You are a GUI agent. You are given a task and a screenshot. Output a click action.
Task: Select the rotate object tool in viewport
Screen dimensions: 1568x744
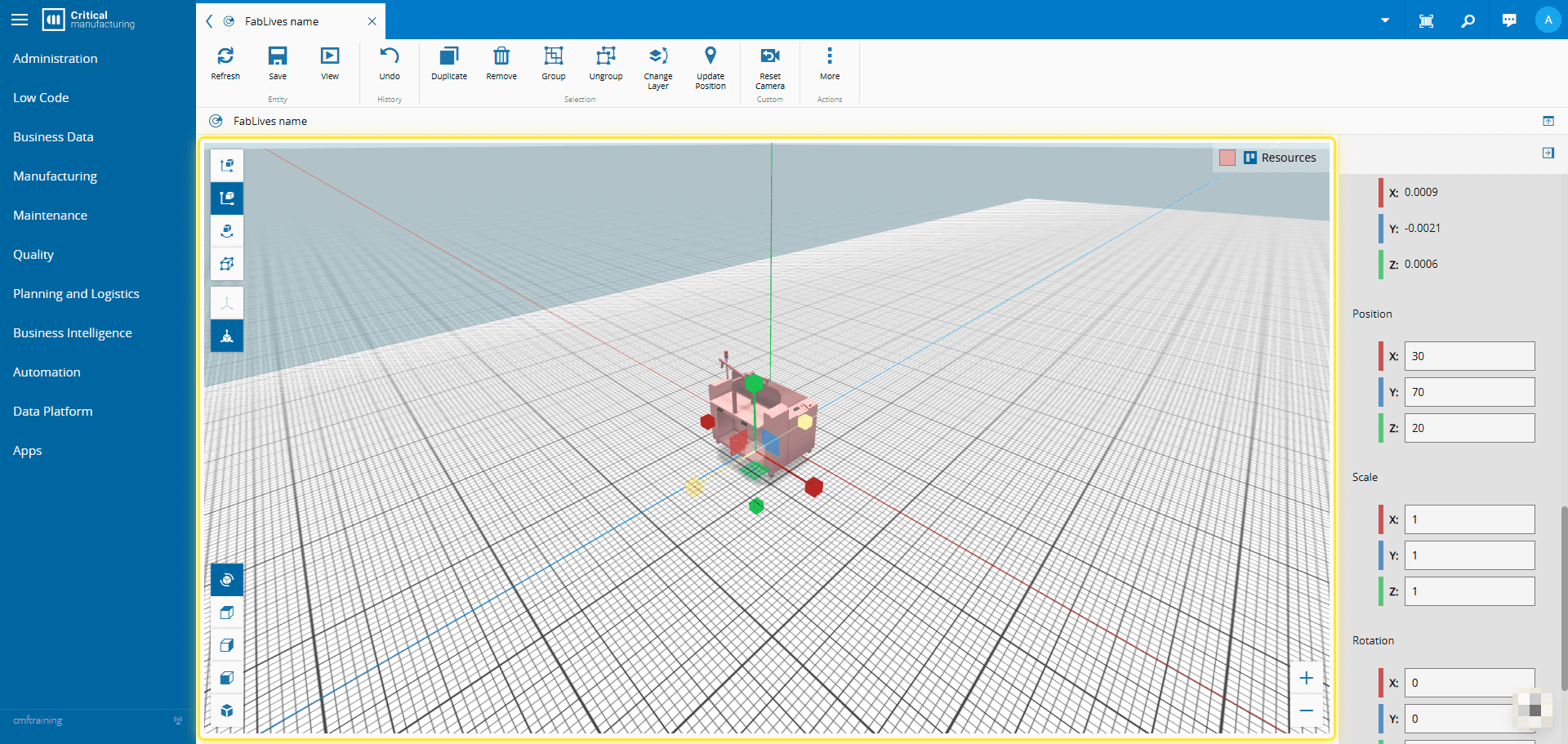(227, 231)
